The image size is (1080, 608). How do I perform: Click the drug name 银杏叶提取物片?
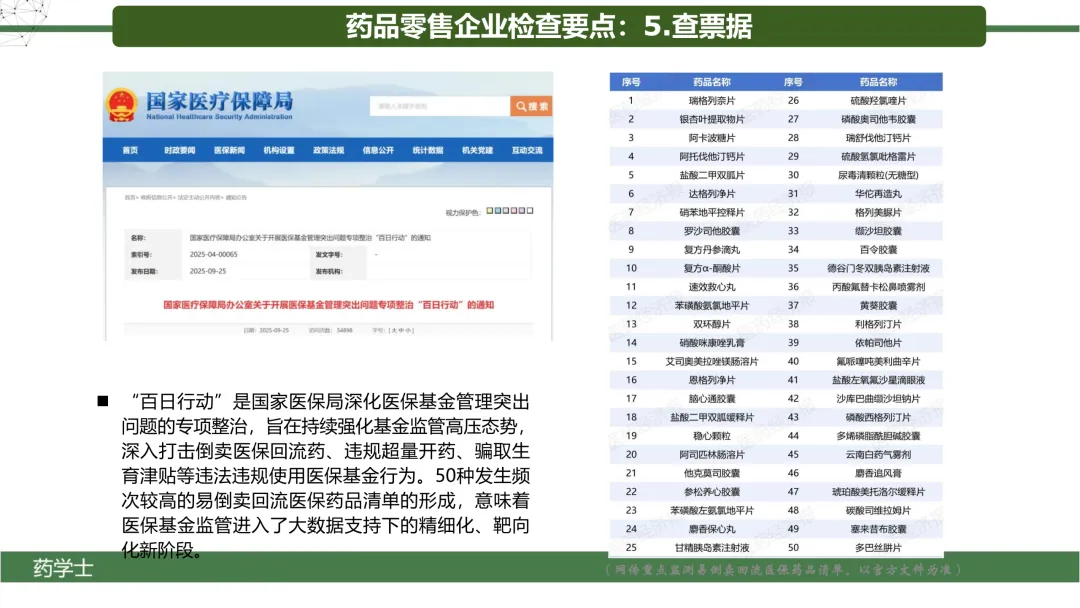pyautogui.click(x=712, y=119)
